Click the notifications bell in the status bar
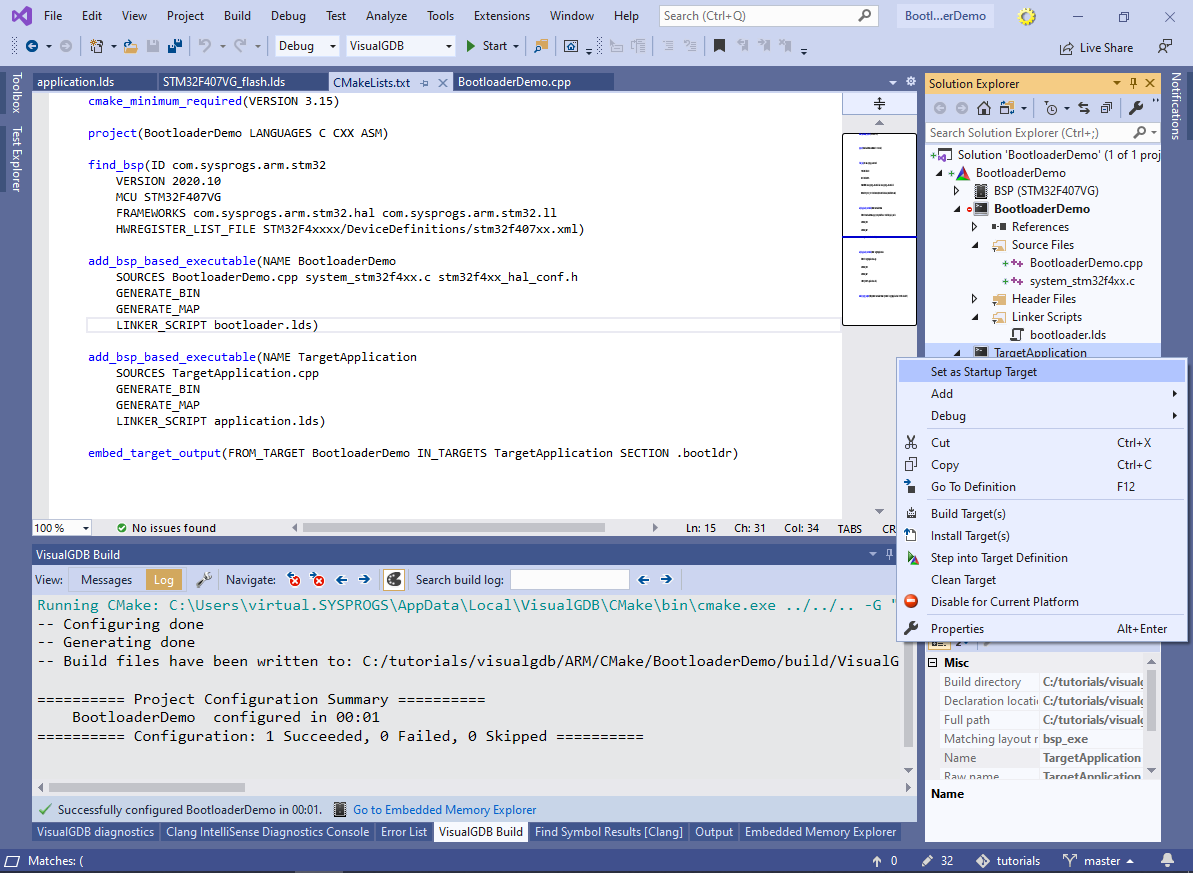1193x873 pixels. [x=1167, y=861]
